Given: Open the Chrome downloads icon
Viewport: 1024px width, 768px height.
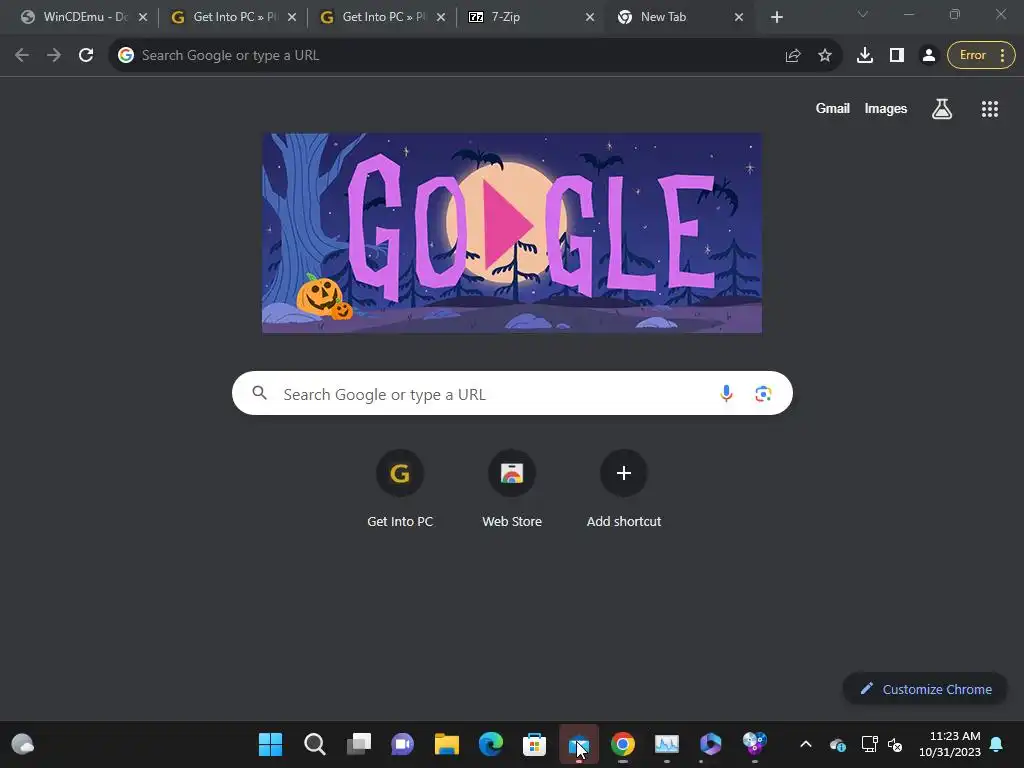Looking at the screenshot, I should 865,56.
